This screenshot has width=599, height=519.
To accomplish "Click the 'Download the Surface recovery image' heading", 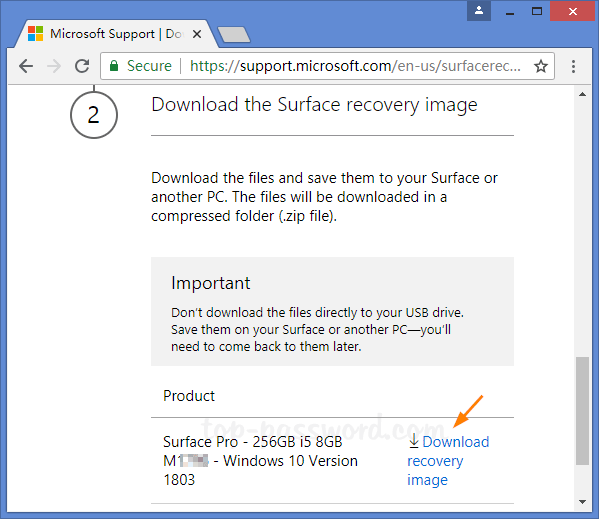I will [x=314, y=105].
